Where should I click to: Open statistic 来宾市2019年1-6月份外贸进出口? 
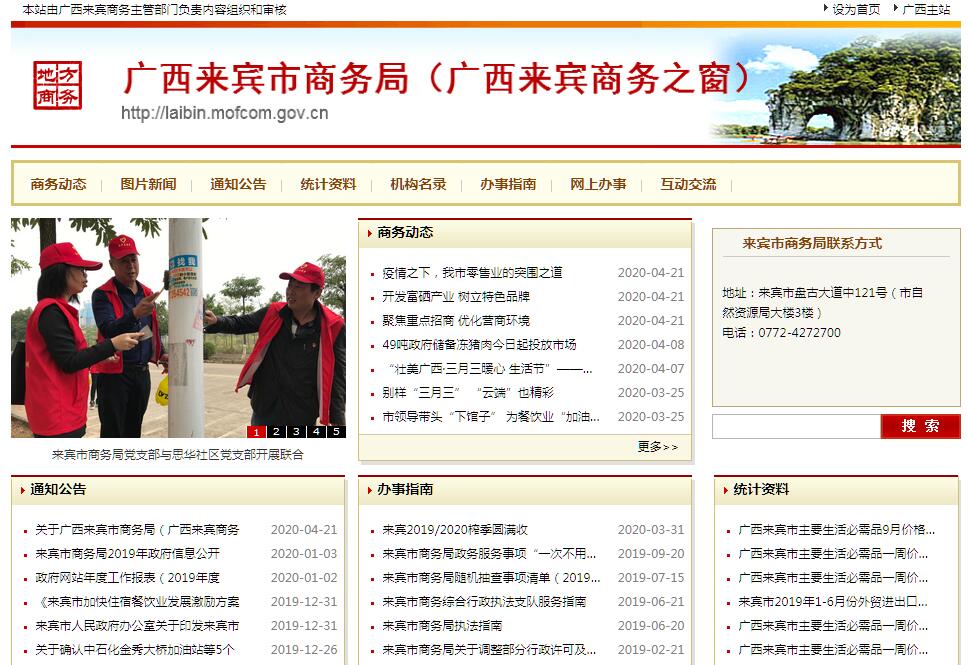pos(833,601)
